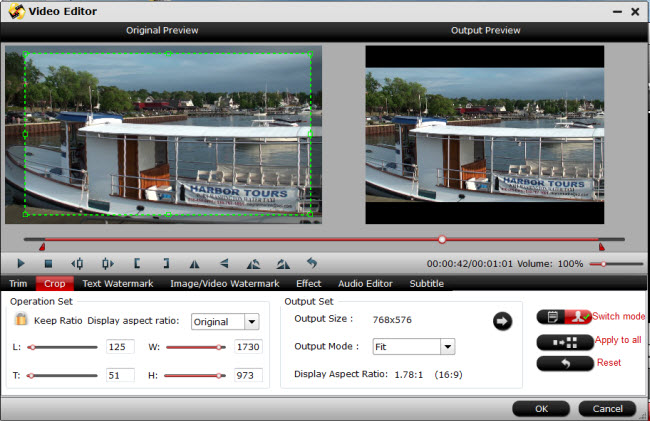The width and height of the screenshot is (650, 421).
Task: Open the Output Mode dropdown arrow
Action: tap(447, 346)
